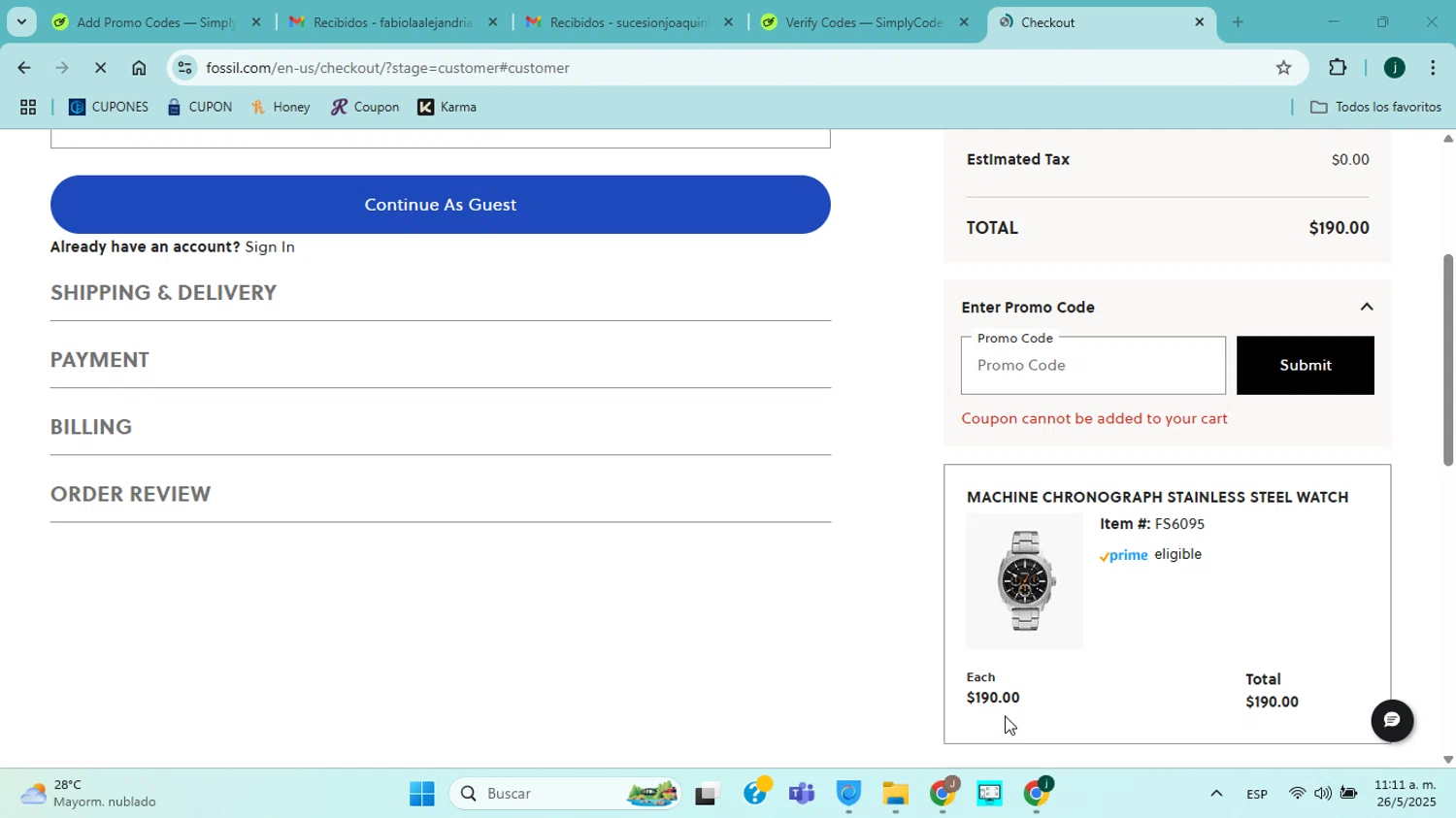Open the Chrome extensions menu
Screen dimensions: 1456x818
(1338, 68)
